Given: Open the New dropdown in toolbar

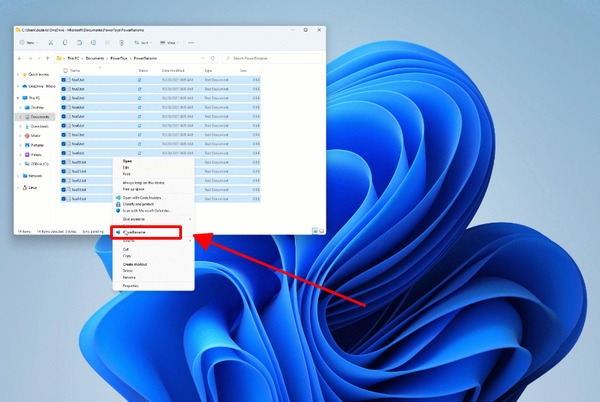Looking at the screenshot, I should (x=29, y=43).
